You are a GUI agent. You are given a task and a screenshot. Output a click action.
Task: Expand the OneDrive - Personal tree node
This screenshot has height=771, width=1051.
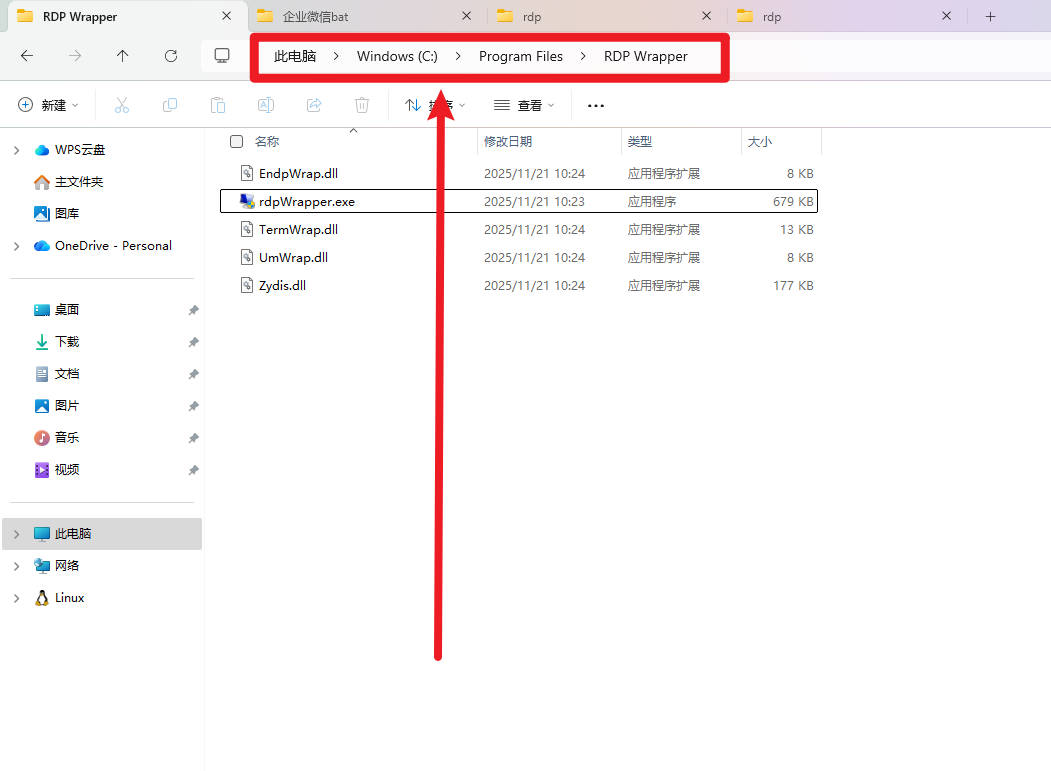17,246
